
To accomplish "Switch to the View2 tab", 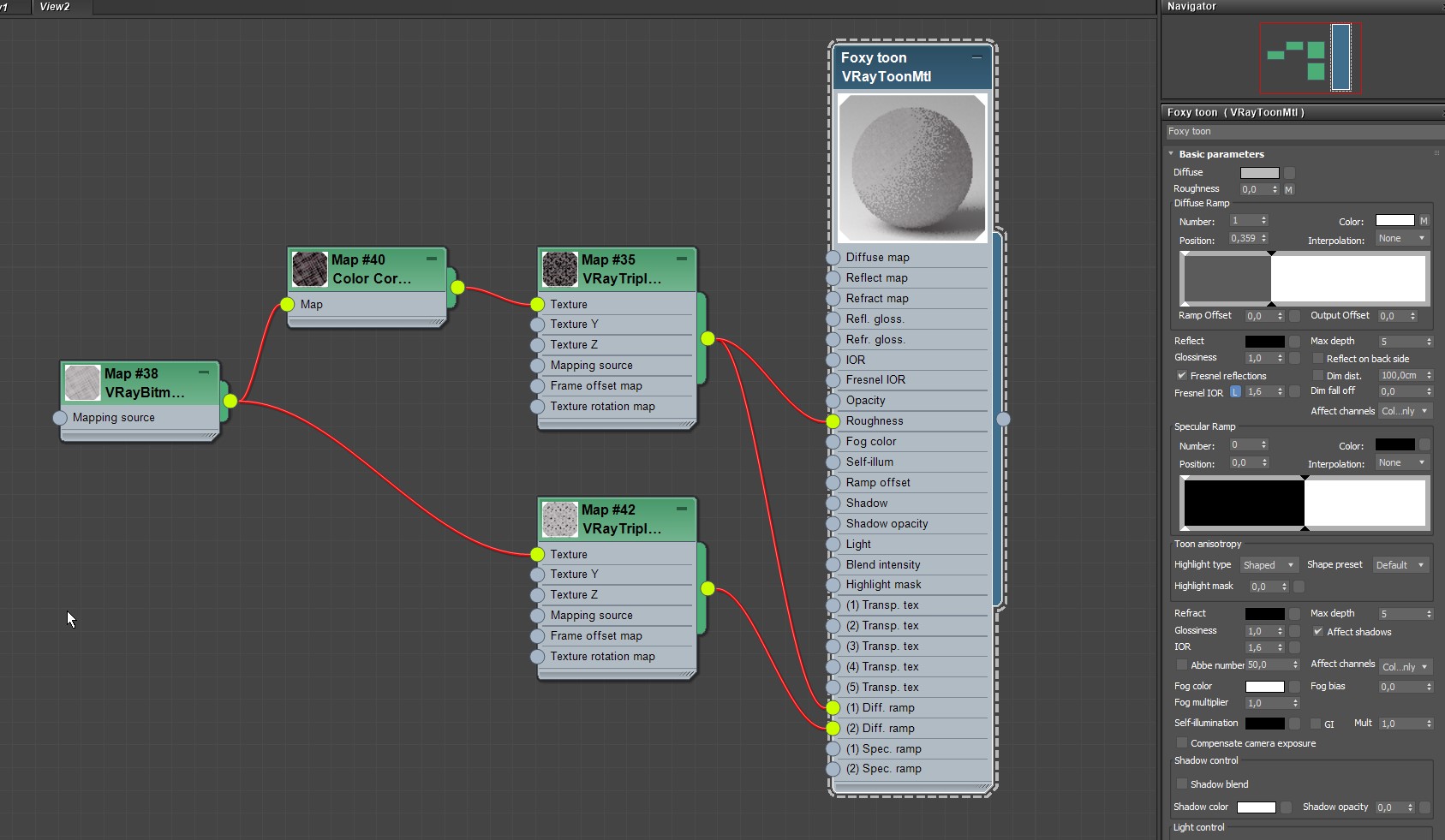I will point(55,7).
